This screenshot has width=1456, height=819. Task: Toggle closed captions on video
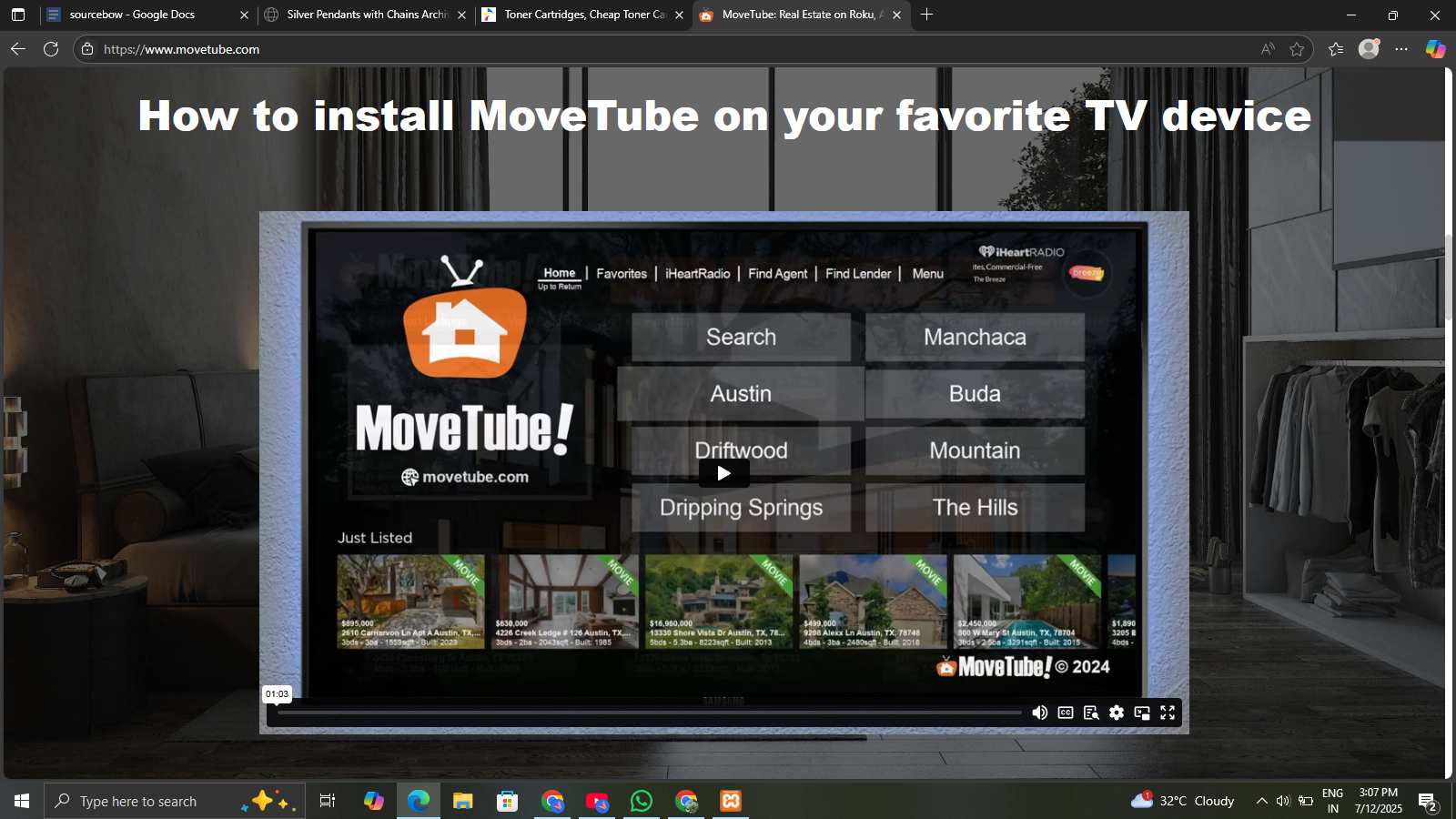pos(1066,713)
